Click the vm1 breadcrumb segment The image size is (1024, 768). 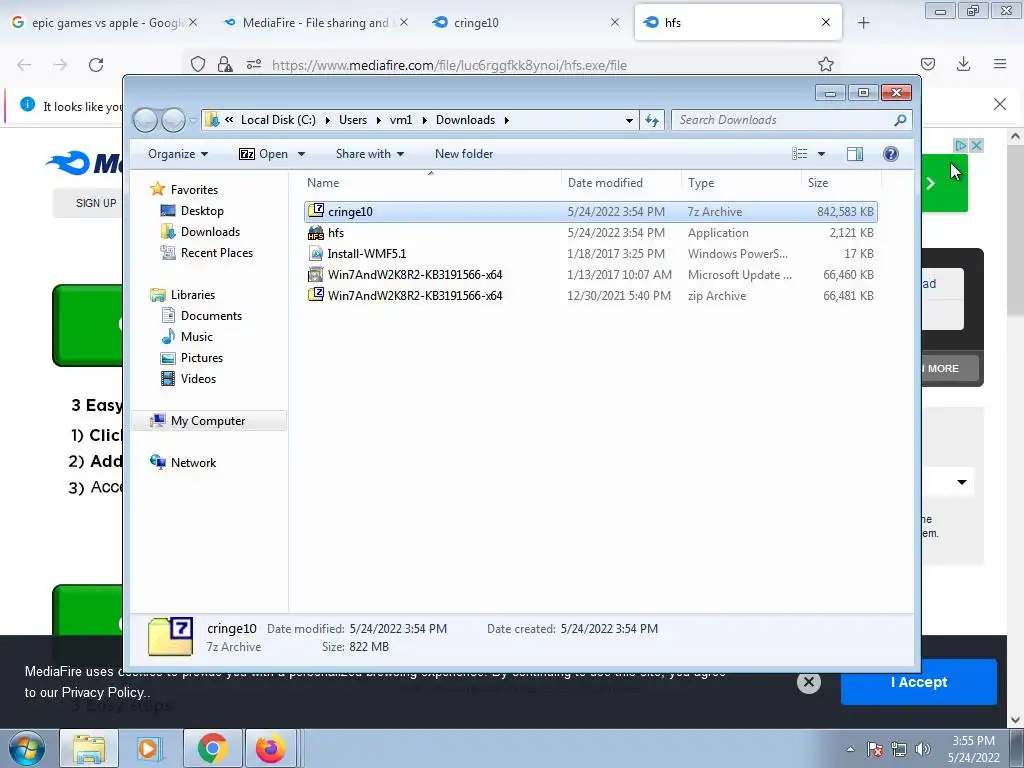click(401, 120)
